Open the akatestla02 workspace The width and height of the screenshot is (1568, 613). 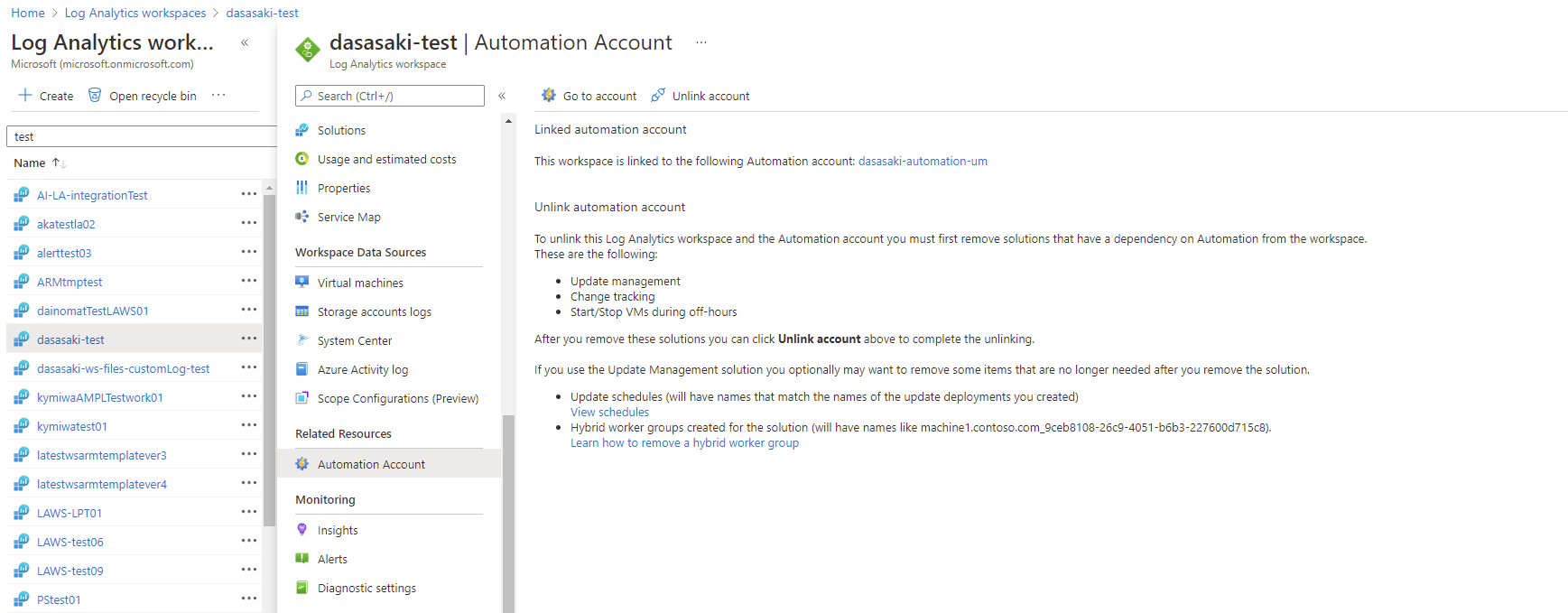(x=66, y=224)
